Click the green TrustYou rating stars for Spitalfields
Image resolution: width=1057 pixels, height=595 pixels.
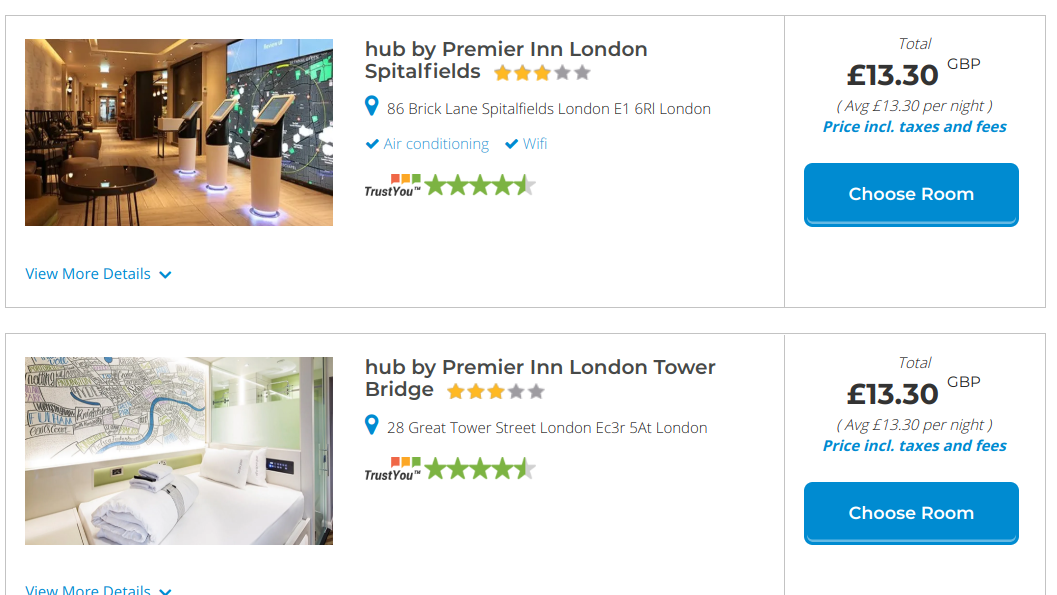(480, 185)
